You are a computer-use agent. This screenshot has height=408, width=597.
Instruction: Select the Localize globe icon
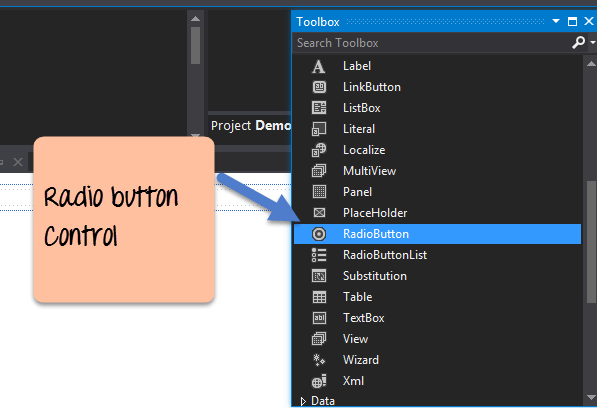[x=319, y=150]
